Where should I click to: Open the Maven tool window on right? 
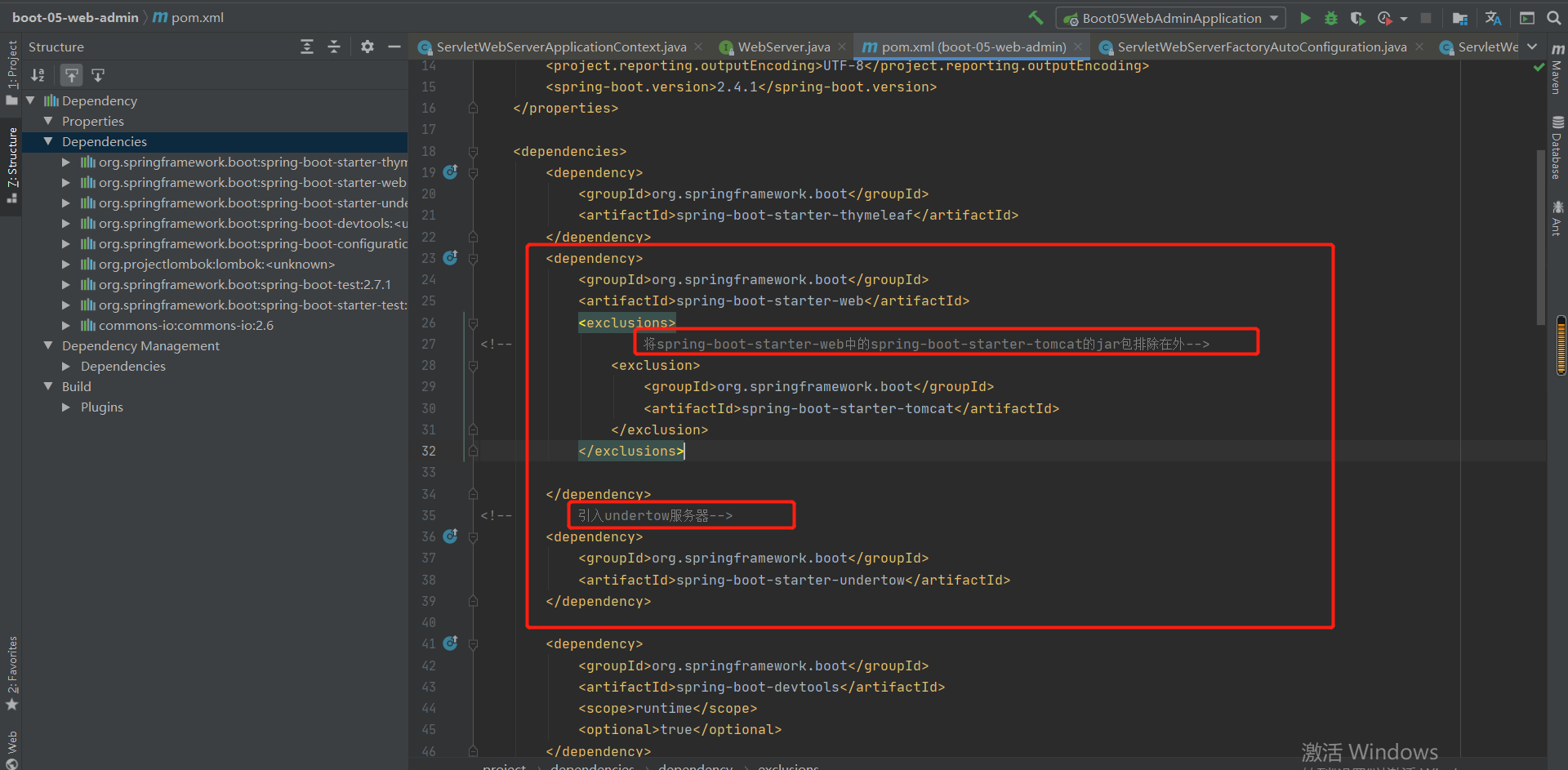[x=1557, y=69]
